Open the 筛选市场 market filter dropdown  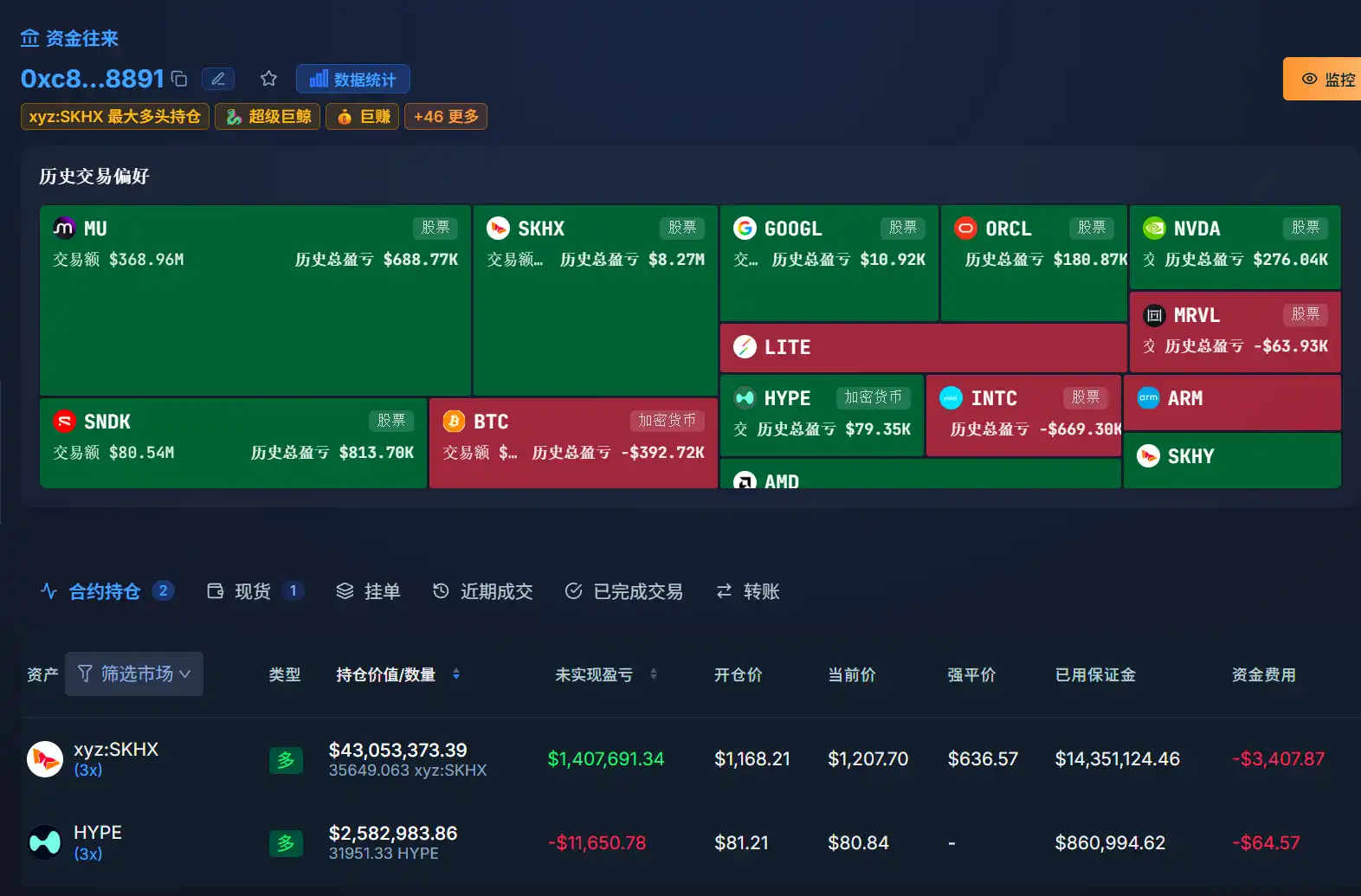coord(134,674)
